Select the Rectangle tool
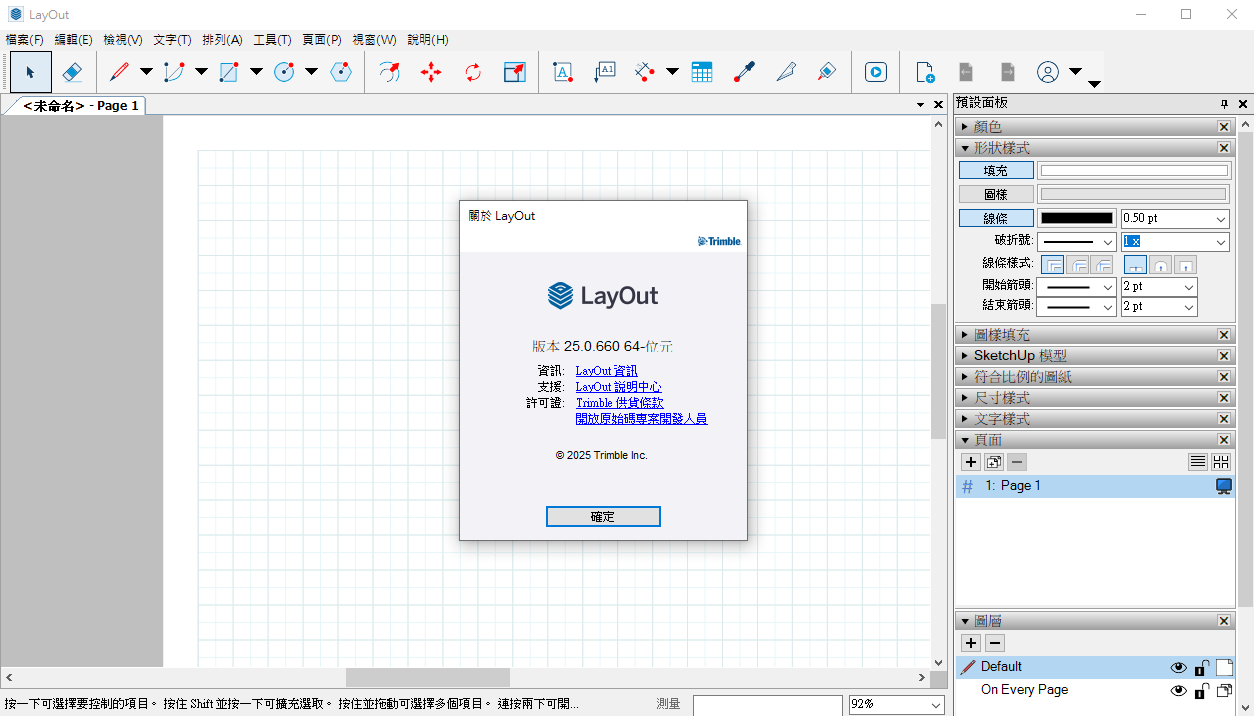Screen dimensions: 1254x716 pyautogui.click(x=229, y=72)
